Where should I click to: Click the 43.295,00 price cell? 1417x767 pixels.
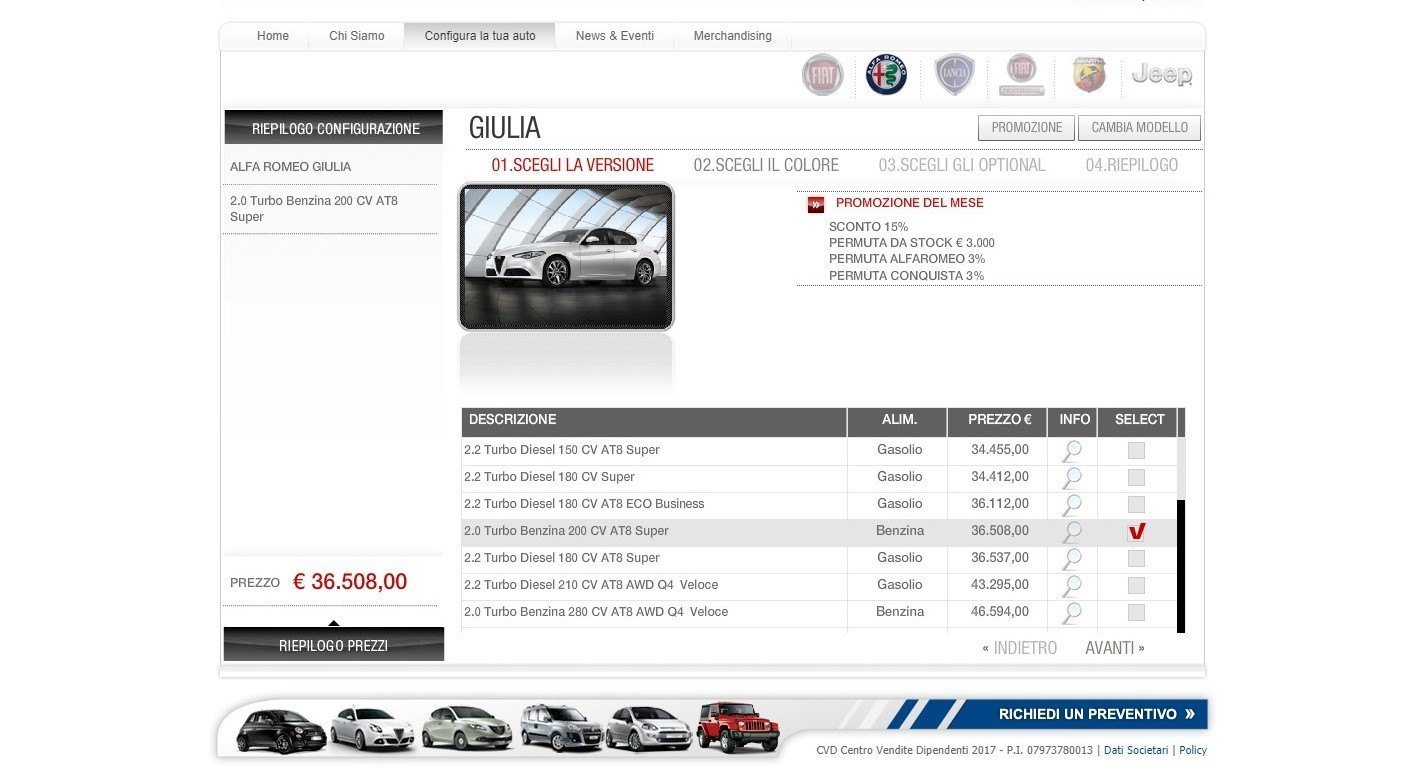click(998, 586)
